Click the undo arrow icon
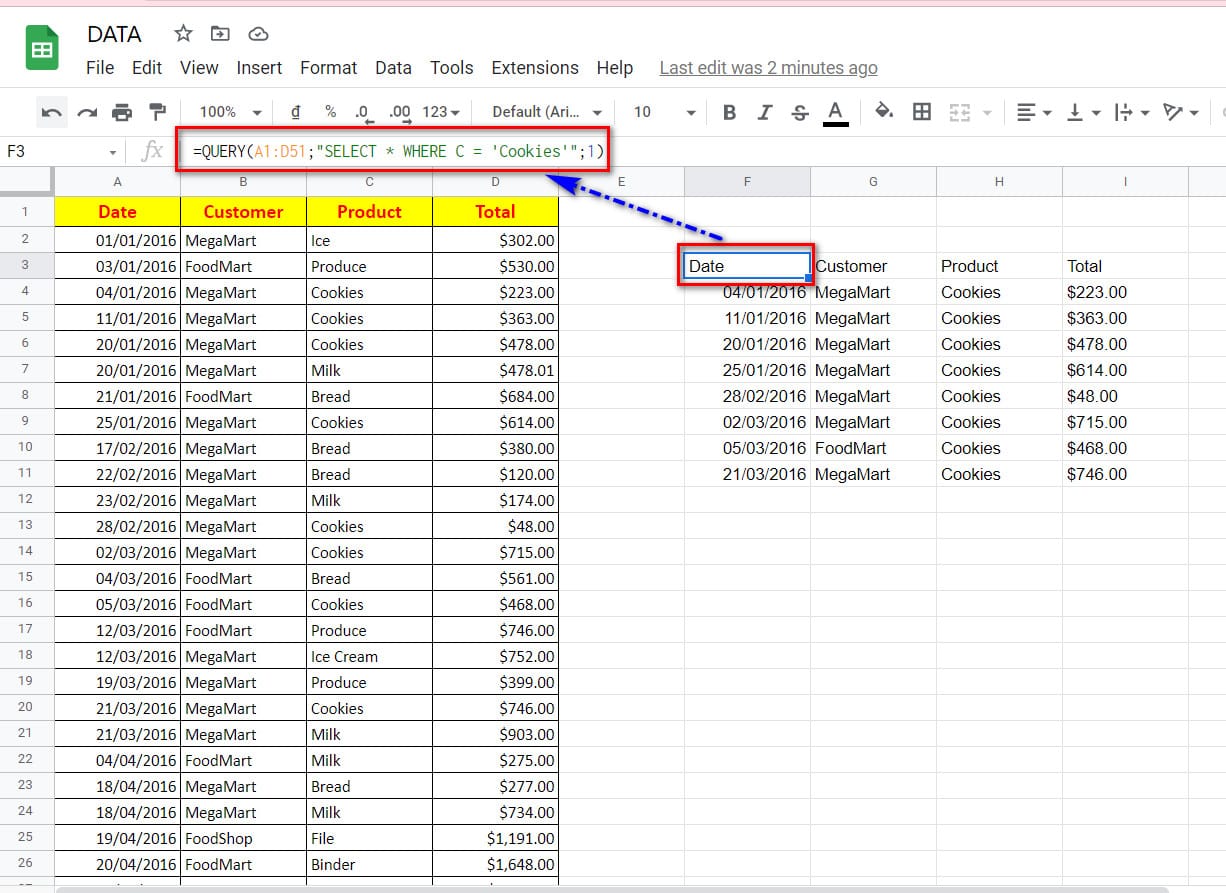The height and width of the screenshot is (893, 1226). point(52,112)
